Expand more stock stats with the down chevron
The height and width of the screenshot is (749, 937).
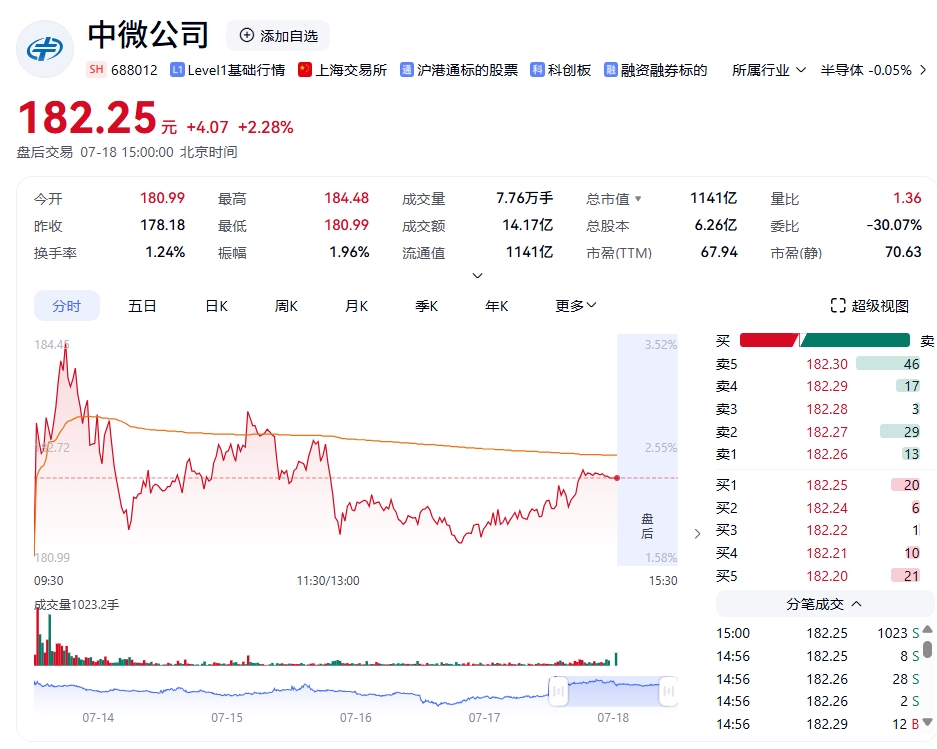coord(477,276)
